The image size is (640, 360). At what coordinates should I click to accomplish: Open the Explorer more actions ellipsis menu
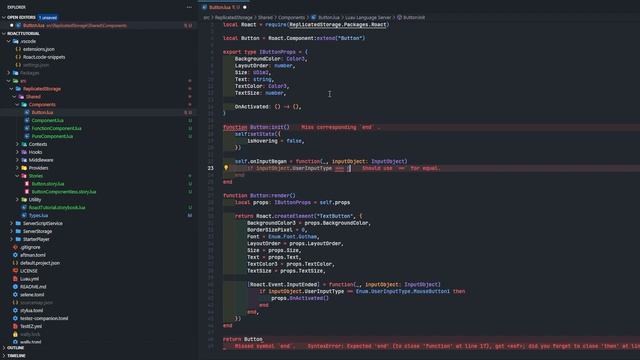189,7
